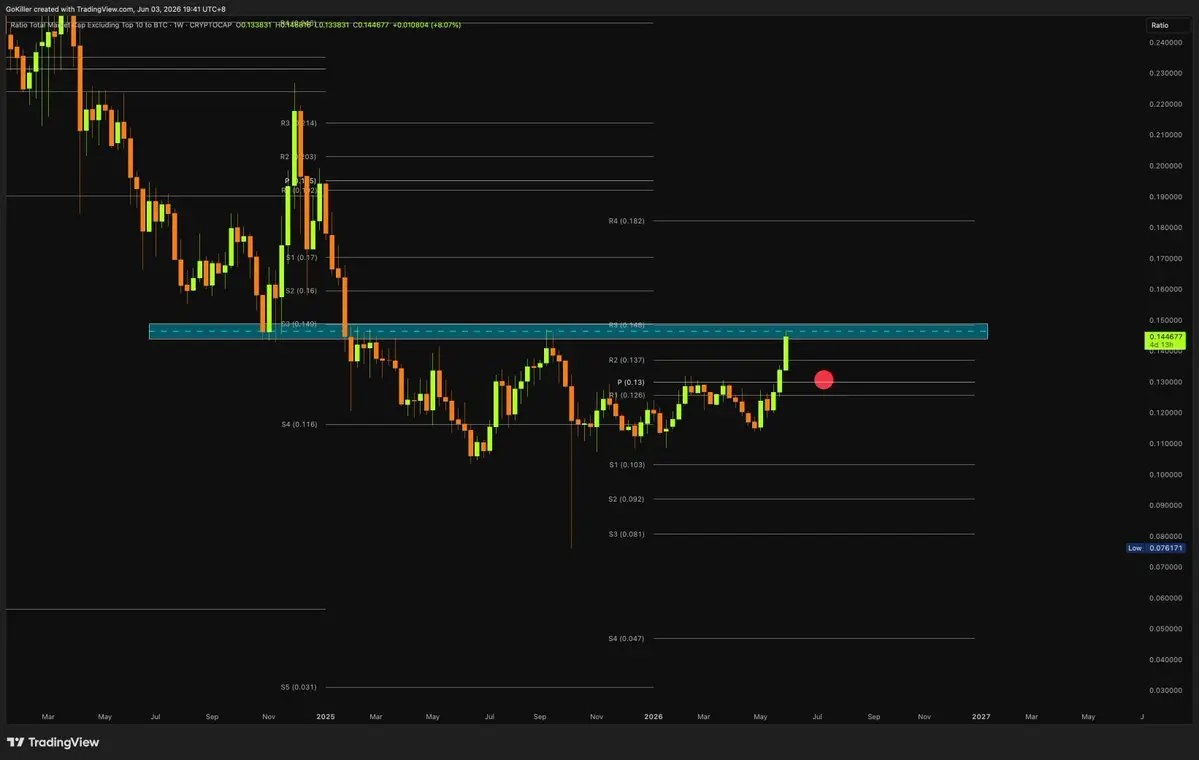Click the change value '+0.010804 (+8.07%)'
The image size is (1199, 760).
427,25
